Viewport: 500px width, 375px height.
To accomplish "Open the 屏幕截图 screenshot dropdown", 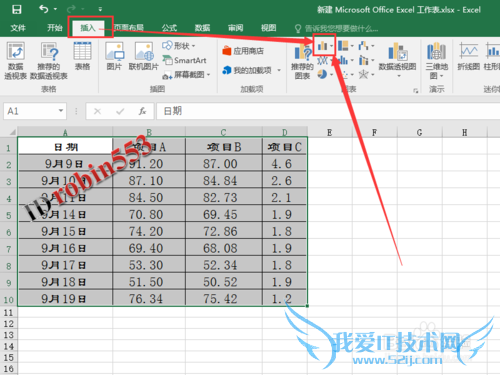I will 187,75.
